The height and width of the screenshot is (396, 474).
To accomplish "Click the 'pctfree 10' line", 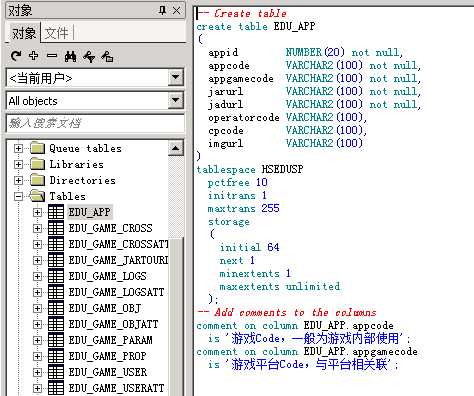I will [238, 182].
